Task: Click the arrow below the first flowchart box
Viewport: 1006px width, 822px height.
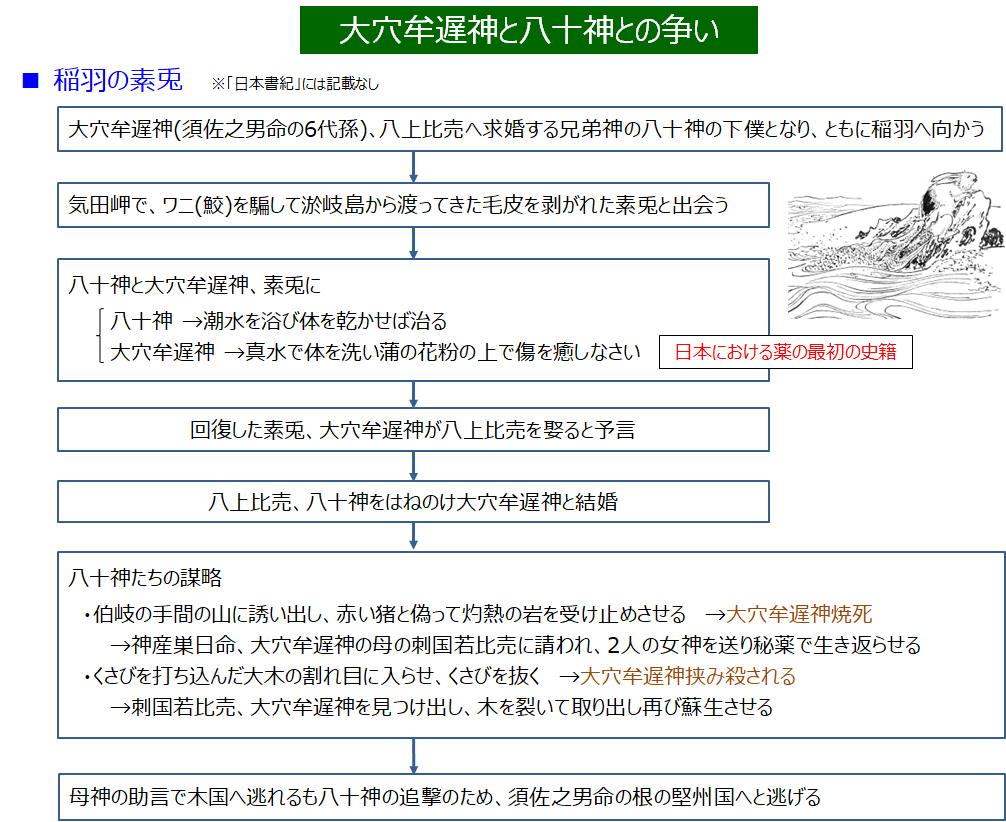Action: tap(413, 166)
